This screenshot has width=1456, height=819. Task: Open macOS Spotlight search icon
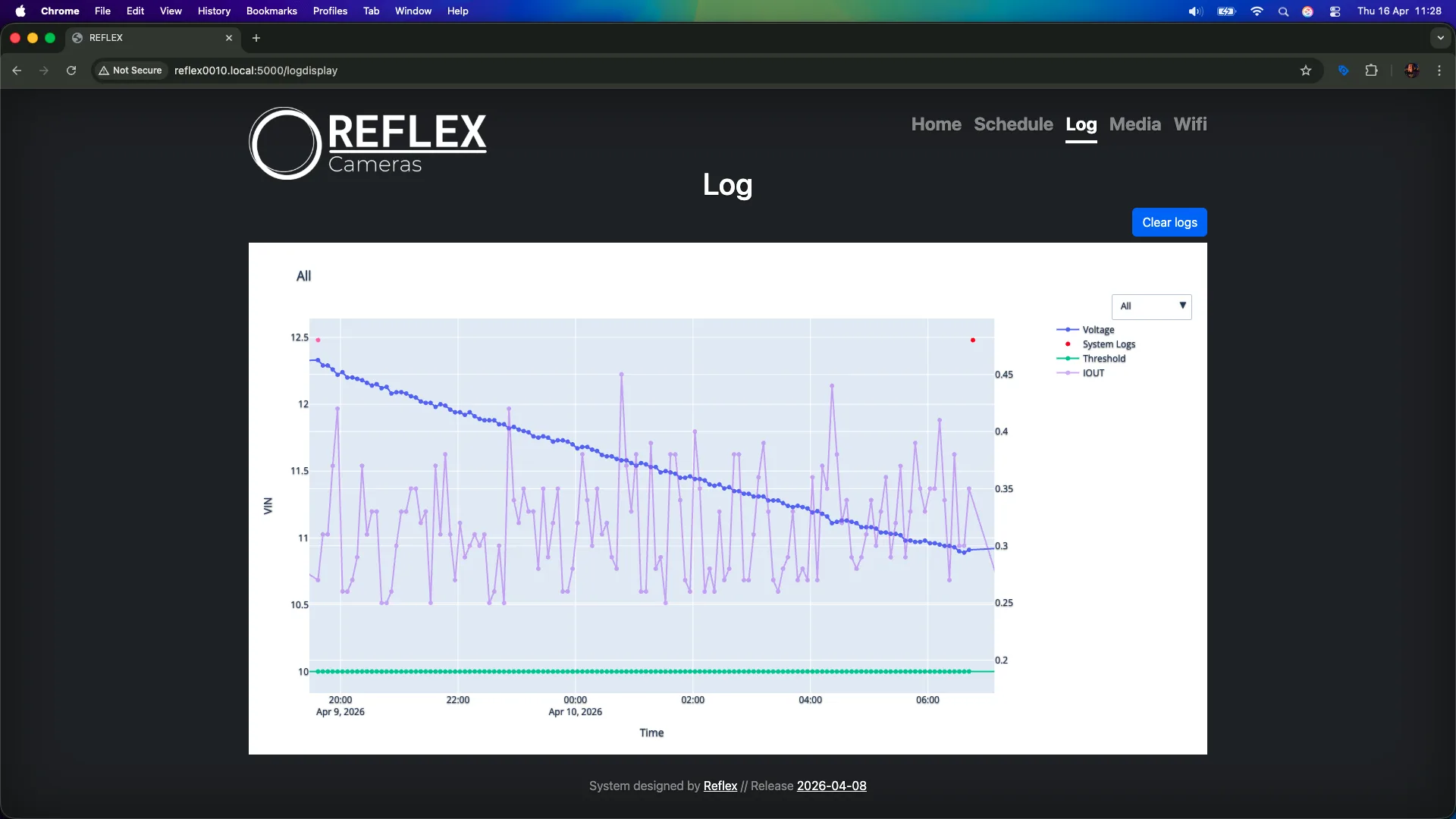pyautogui.click(x=1283, y=11)
